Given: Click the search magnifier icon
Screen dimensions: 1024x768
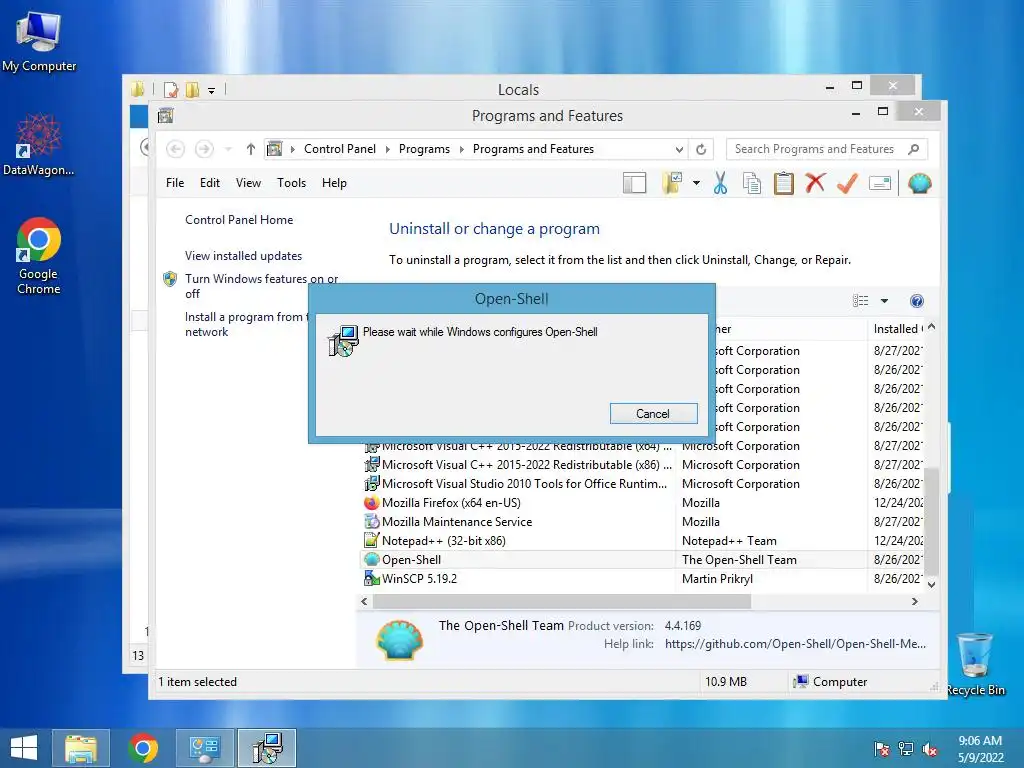Looking at the screenshot, I should point(914,149).
